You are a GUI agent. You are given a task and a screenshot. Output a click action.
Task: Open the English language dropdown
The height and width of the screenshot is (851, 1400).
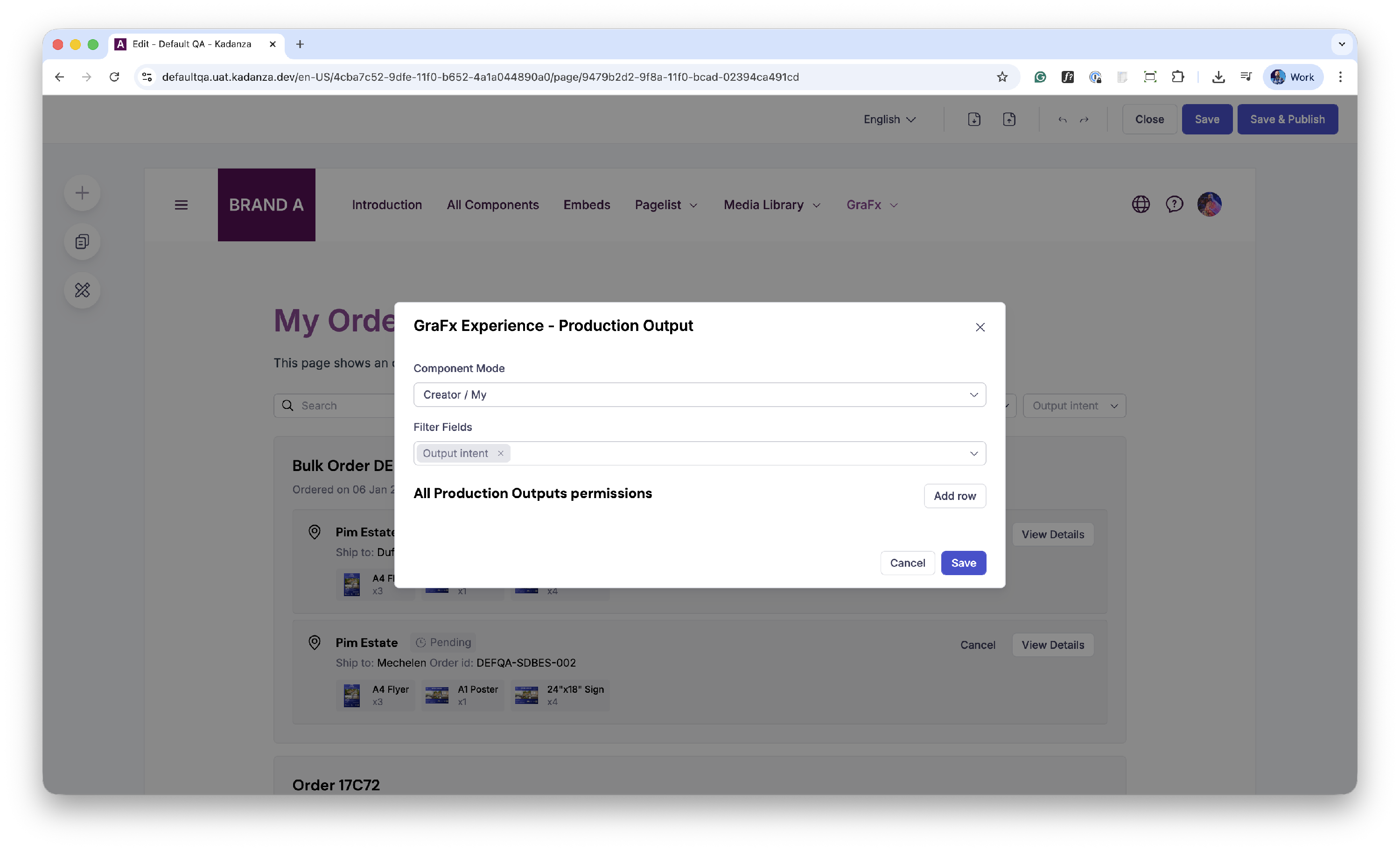pos(889,120)
